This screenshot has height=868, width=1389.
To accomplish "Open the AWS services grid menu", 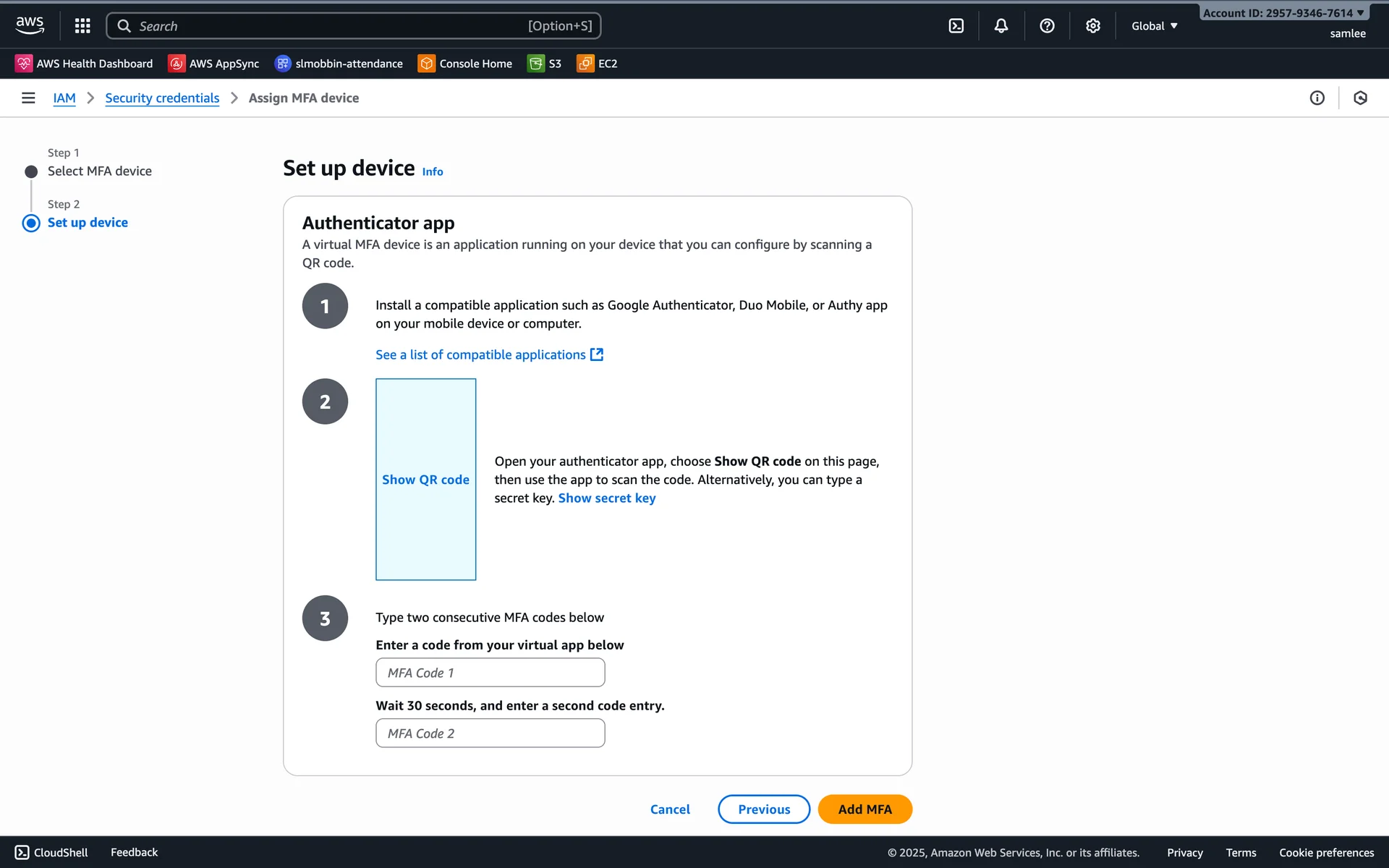I will tap(82, 26).
